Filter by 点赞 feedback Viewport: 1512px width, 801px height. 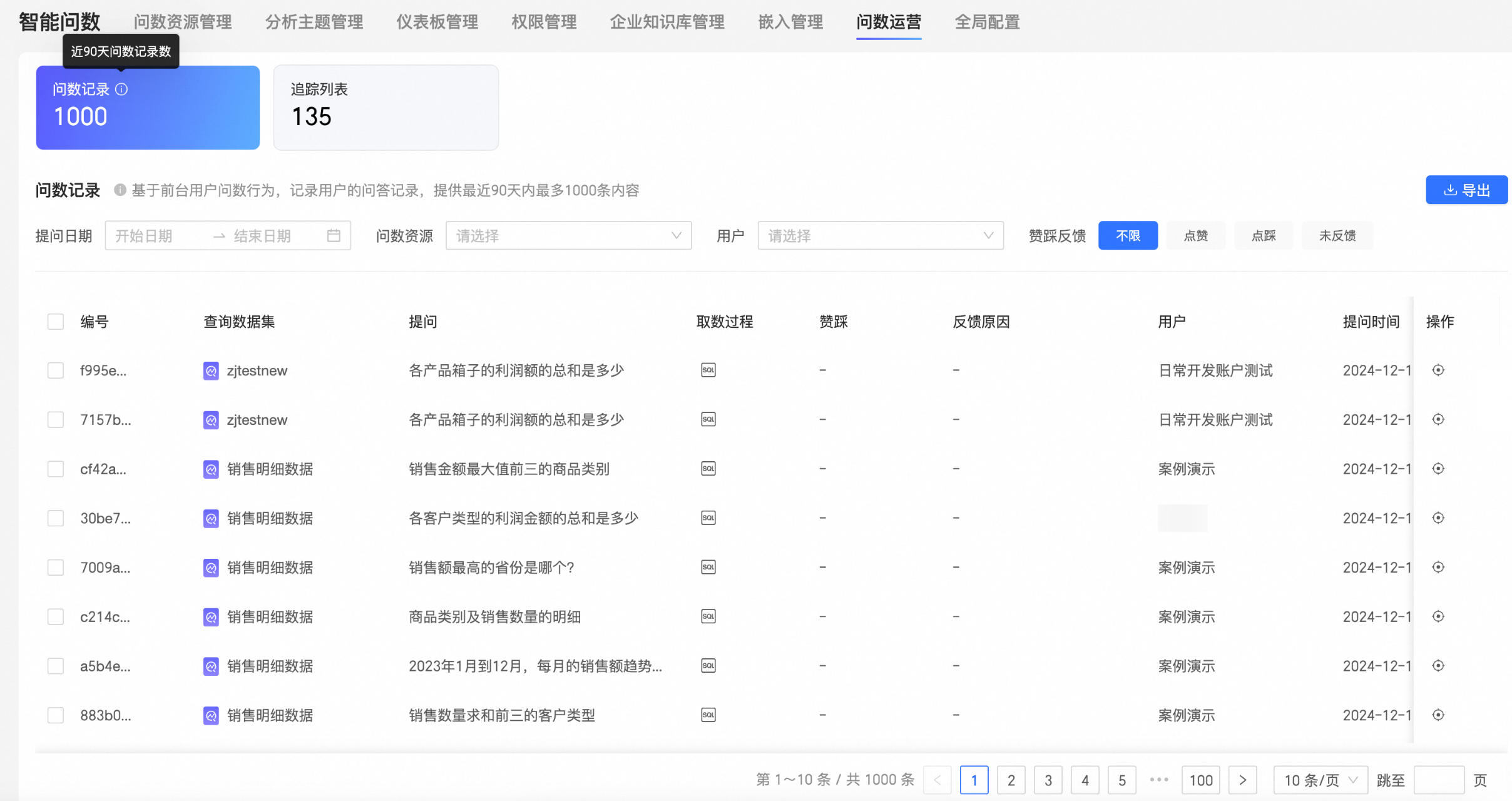(x=1196, y=236)
